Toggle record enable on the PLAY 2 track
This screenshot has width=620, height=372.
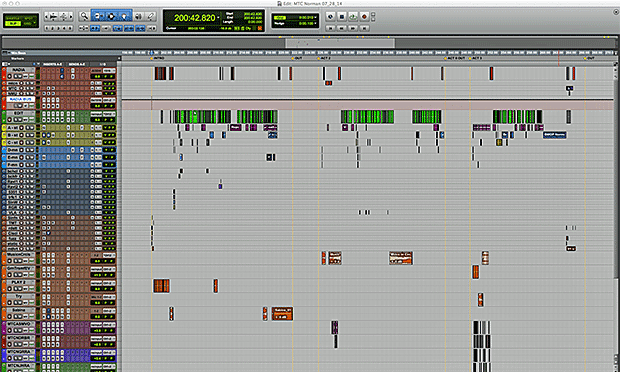point(9,289)
